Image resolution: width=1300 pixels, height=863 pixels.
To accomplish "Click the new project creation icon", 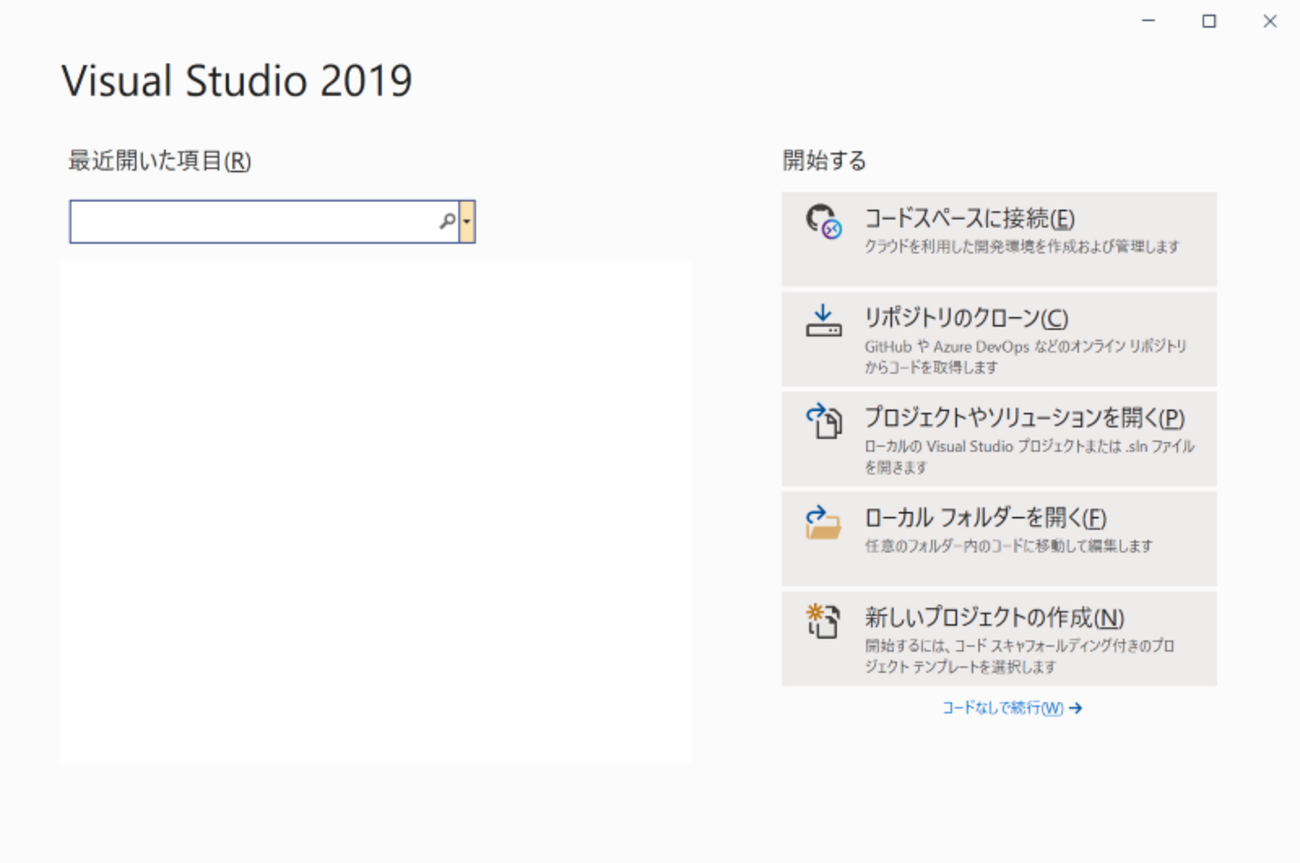I will point(823,621).
